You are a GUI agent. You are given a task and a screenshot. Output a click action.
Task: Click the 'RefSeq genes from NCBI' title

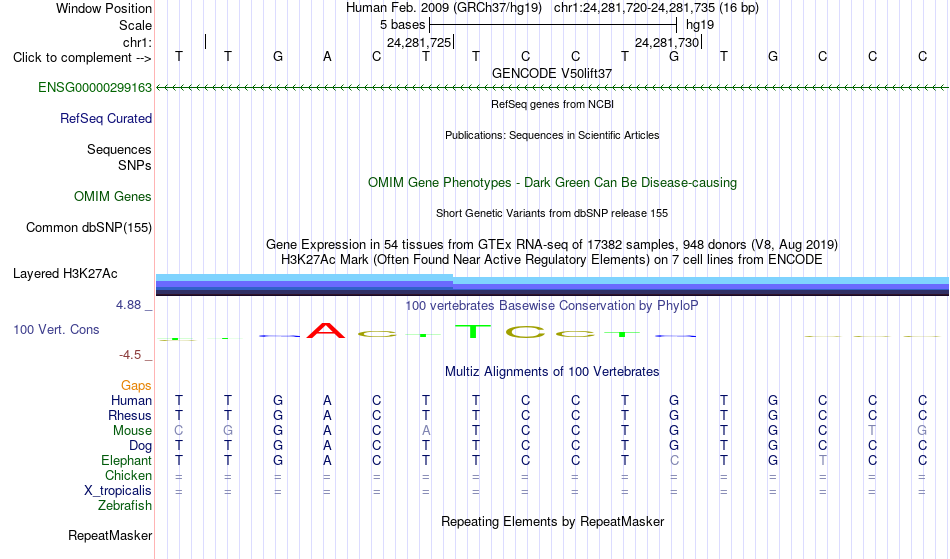click(552, 104)
